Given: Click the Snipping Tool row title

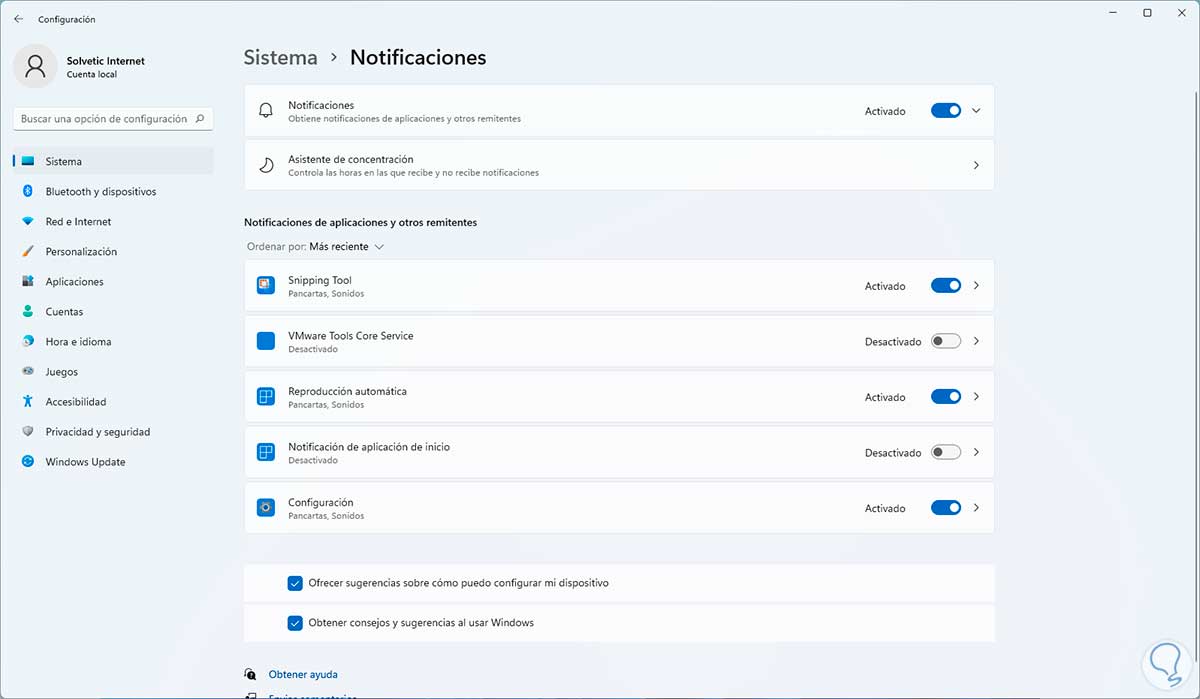Looking at the screenshot, I should tap(320, 280).
